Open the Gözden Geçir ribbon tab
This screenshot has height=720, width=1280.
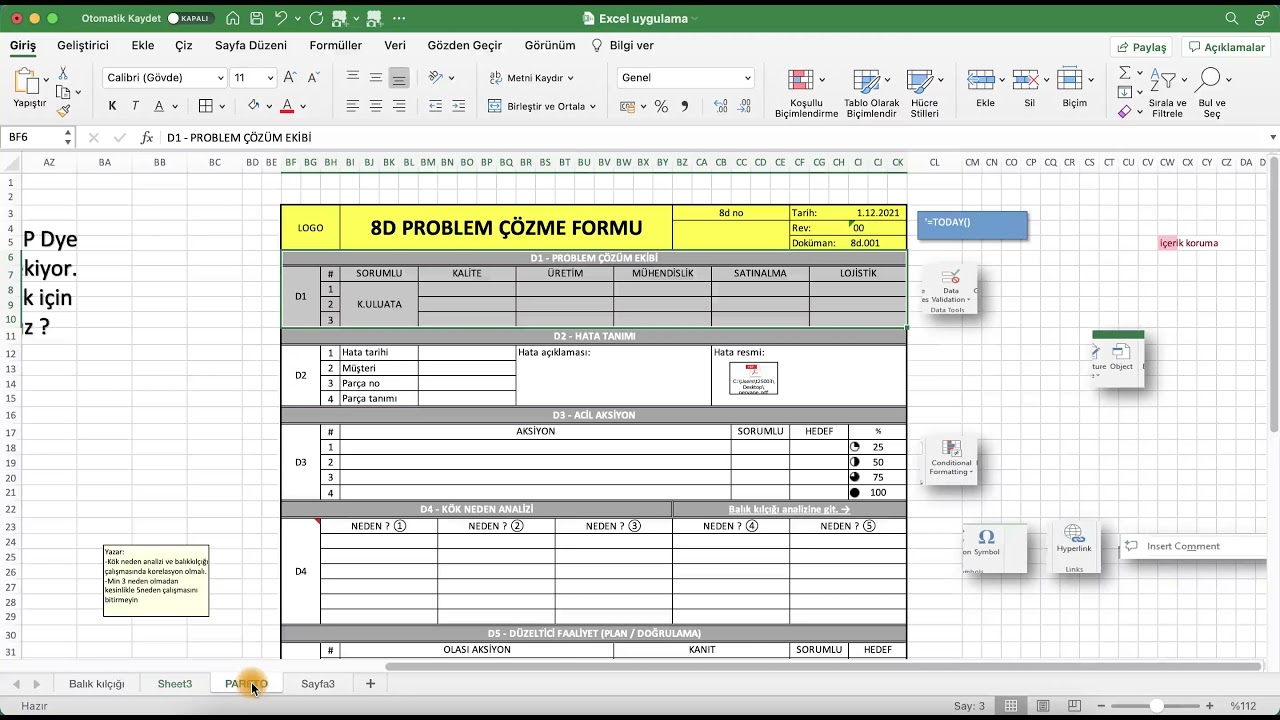click(465, 46)
